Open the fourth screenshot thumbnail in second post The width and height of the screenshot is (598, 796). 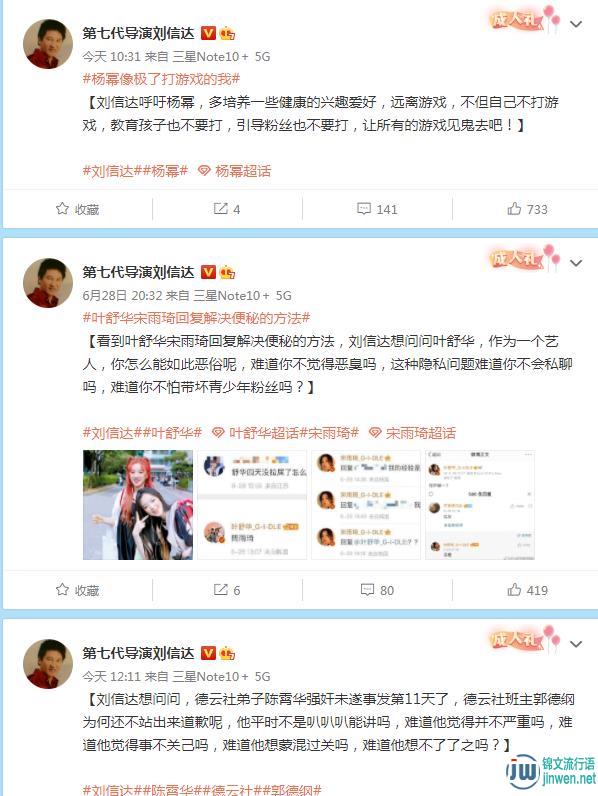[x=480, y=505]
